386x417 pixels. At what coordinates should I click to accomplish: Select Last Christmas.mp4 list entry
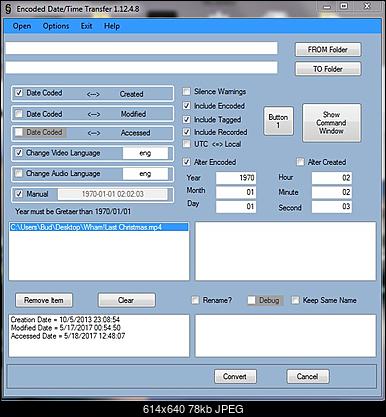99,227
